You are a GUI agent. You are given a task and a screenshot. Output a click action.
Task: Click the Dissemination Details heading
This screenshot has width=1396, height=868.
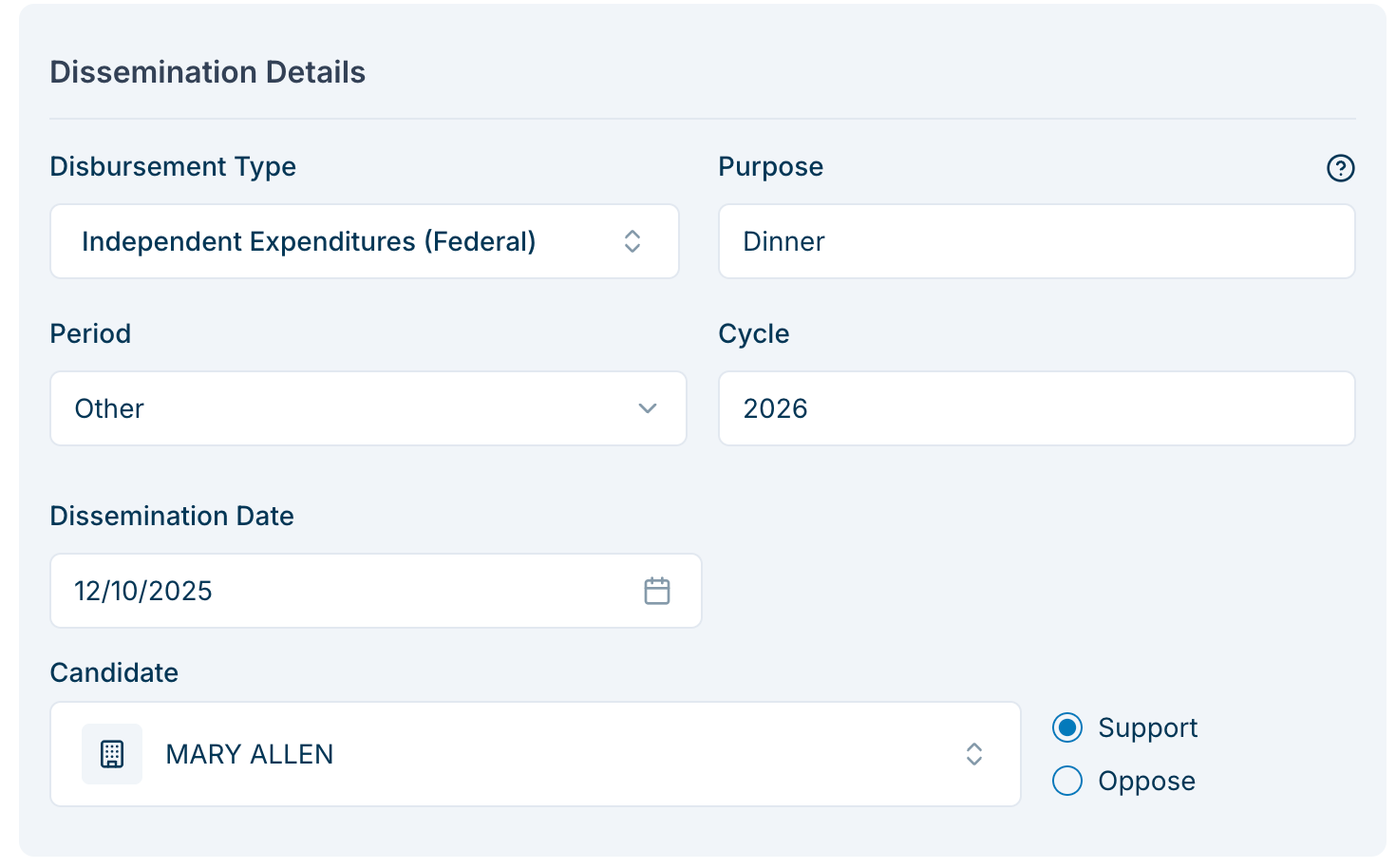pos(207,72)
